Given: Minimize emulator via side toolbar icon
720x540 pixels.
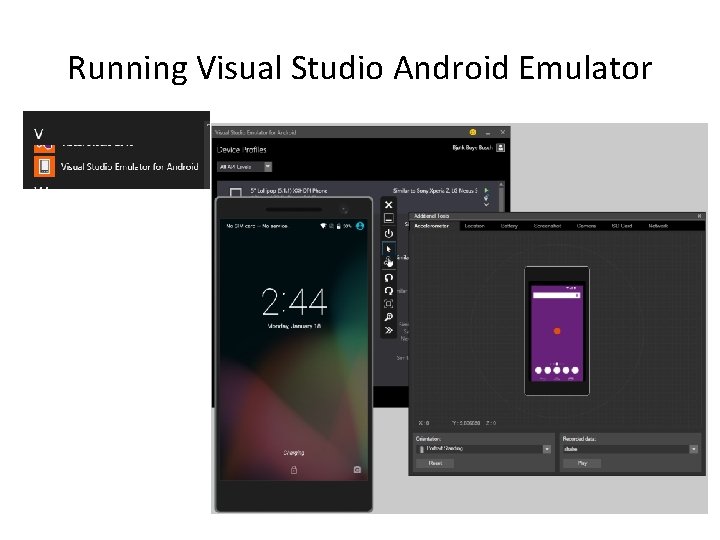Looking at the screenshot, I should coord(388,219).
